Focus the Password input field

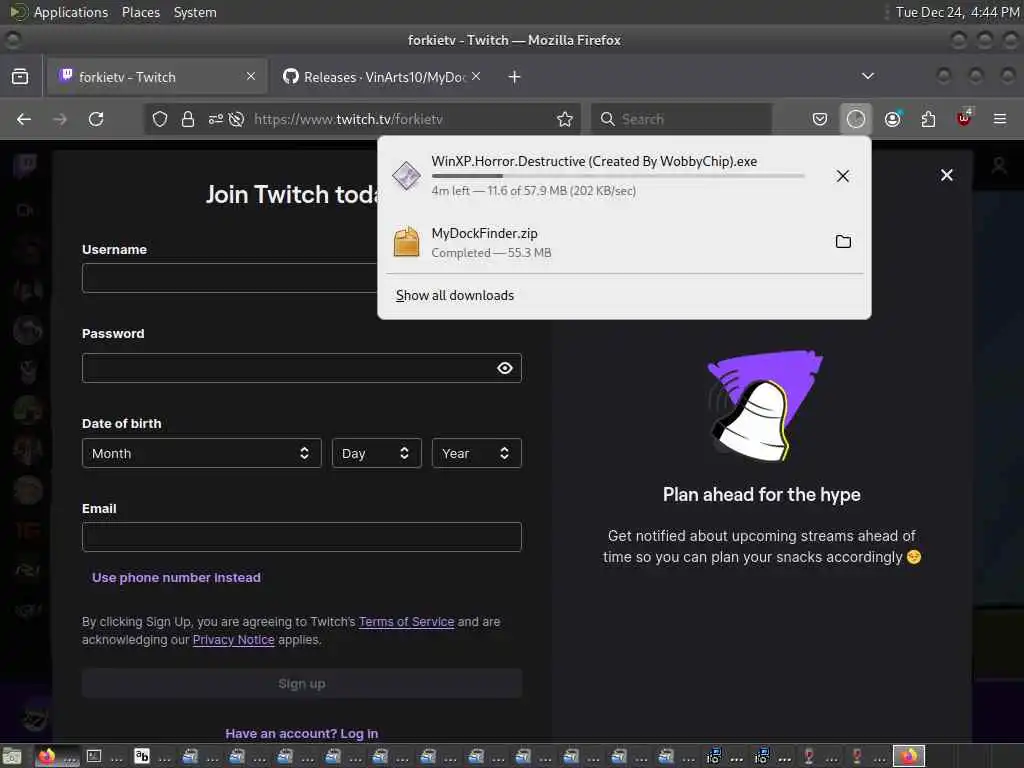[x=302, y=368]
